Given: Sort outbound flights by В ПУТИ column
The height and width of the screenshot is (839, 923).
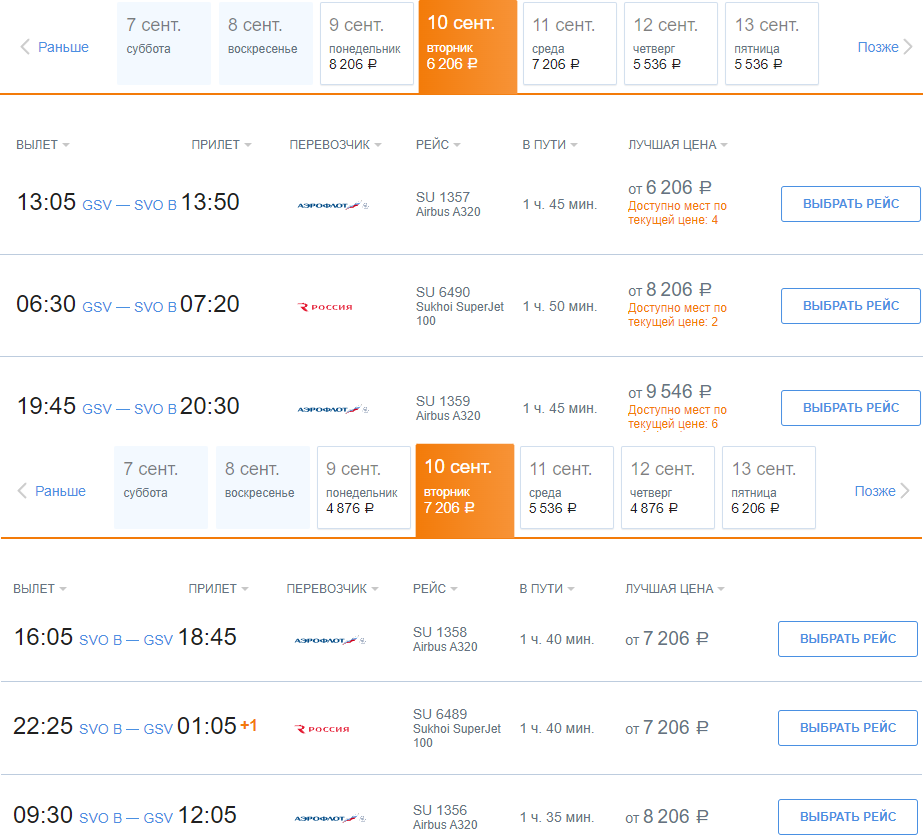Looking at the screenshot, I should coord(550,145).
